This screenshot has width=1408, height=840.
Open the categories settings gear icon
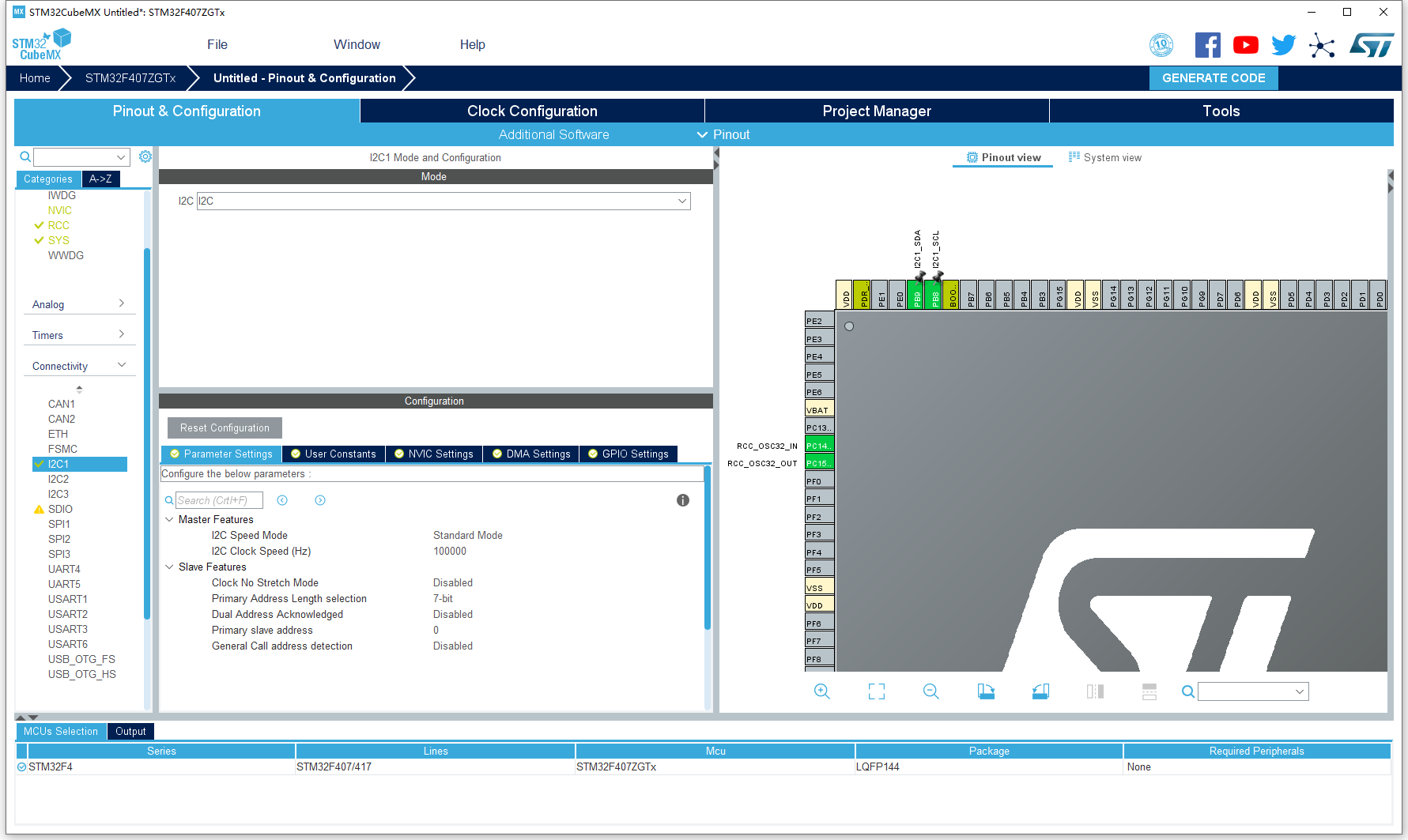tap(145, 156)
